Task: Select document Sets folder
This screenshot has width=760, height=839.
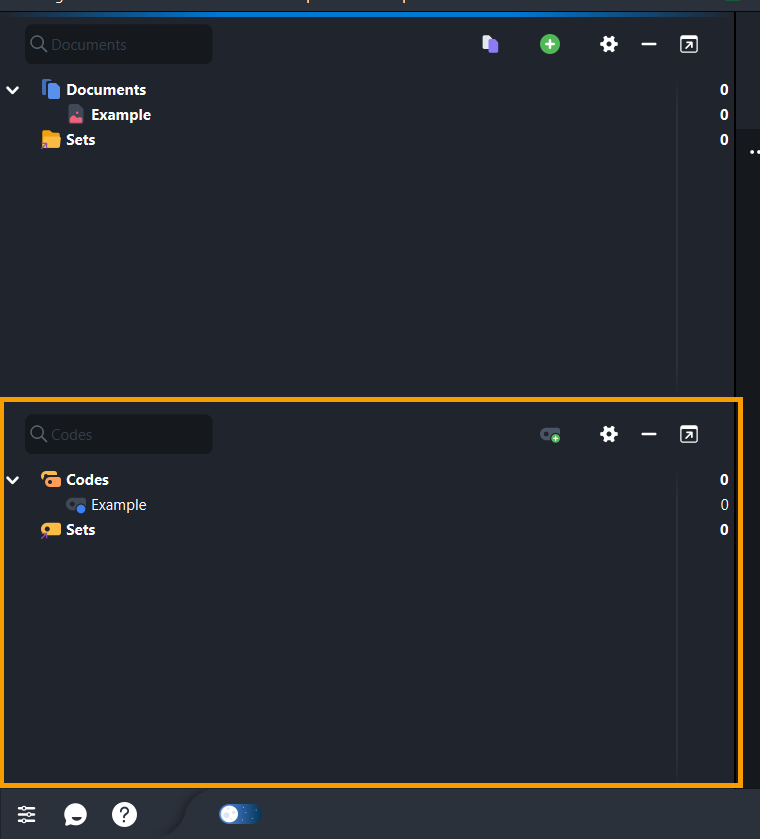Action: [x=80, y=140]
